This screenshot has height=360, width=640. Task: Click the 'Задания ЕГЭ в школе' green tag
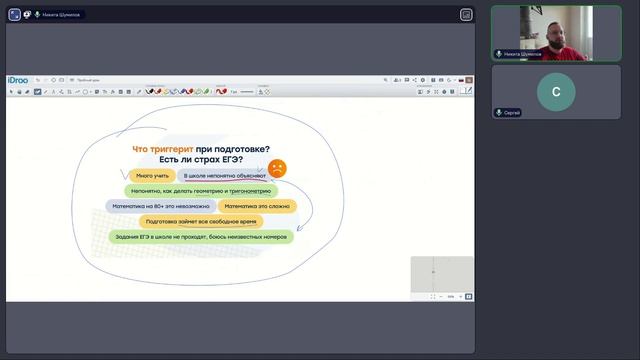pos(201,237)
